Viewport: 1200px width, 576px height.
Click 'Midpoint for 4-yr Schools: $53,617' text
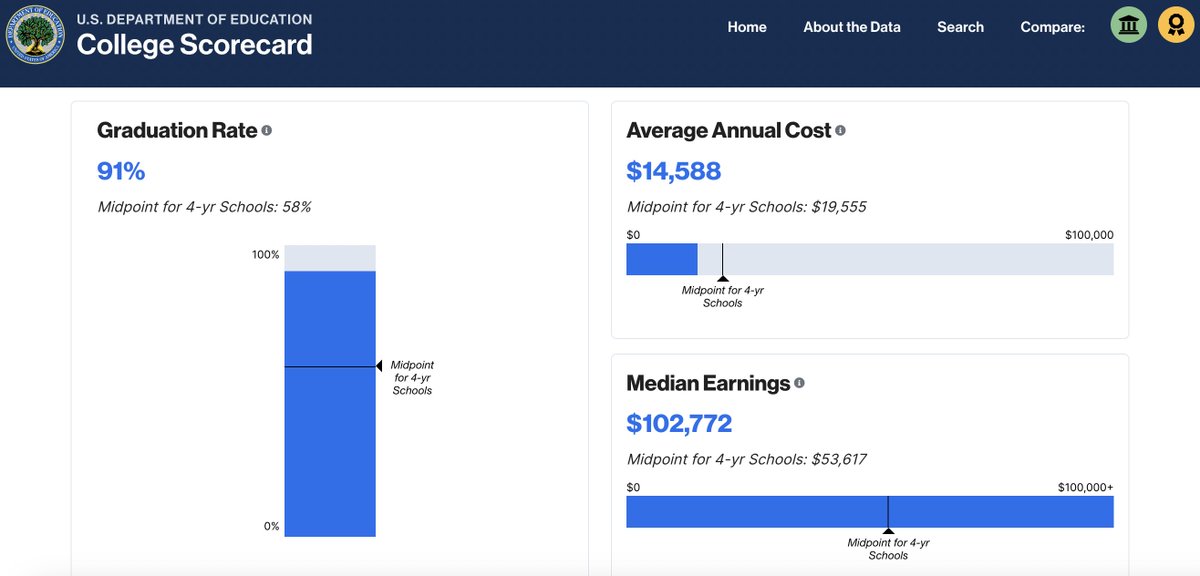[747, 459]
